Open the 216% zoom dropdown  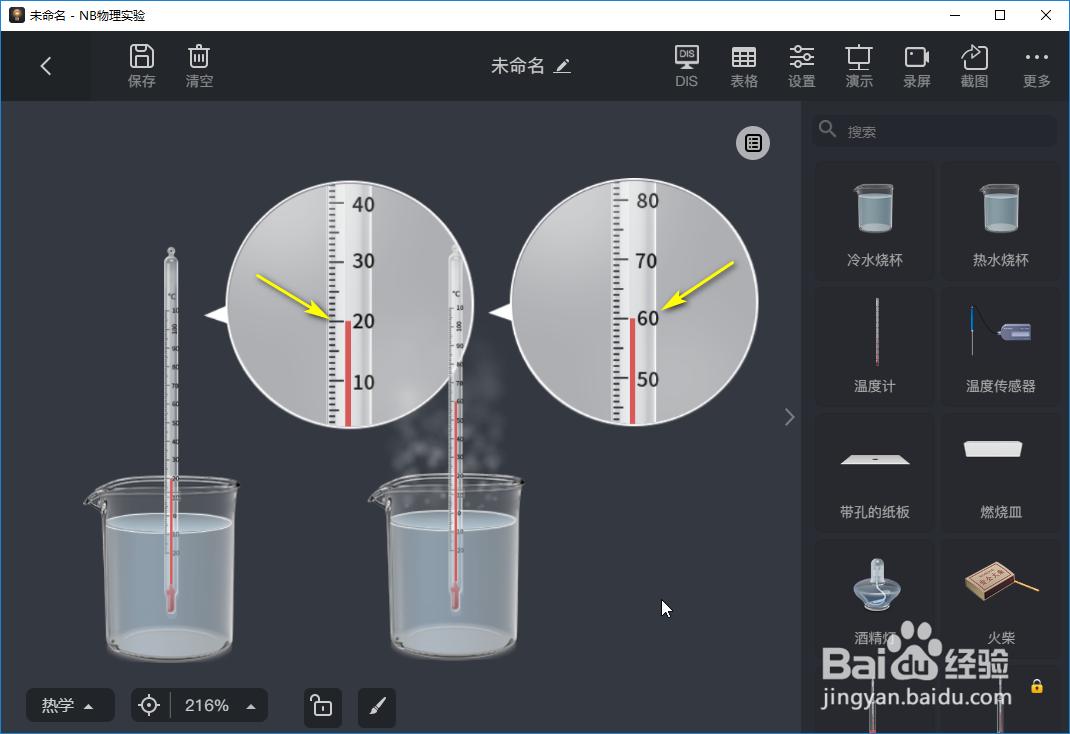point(220,705)
